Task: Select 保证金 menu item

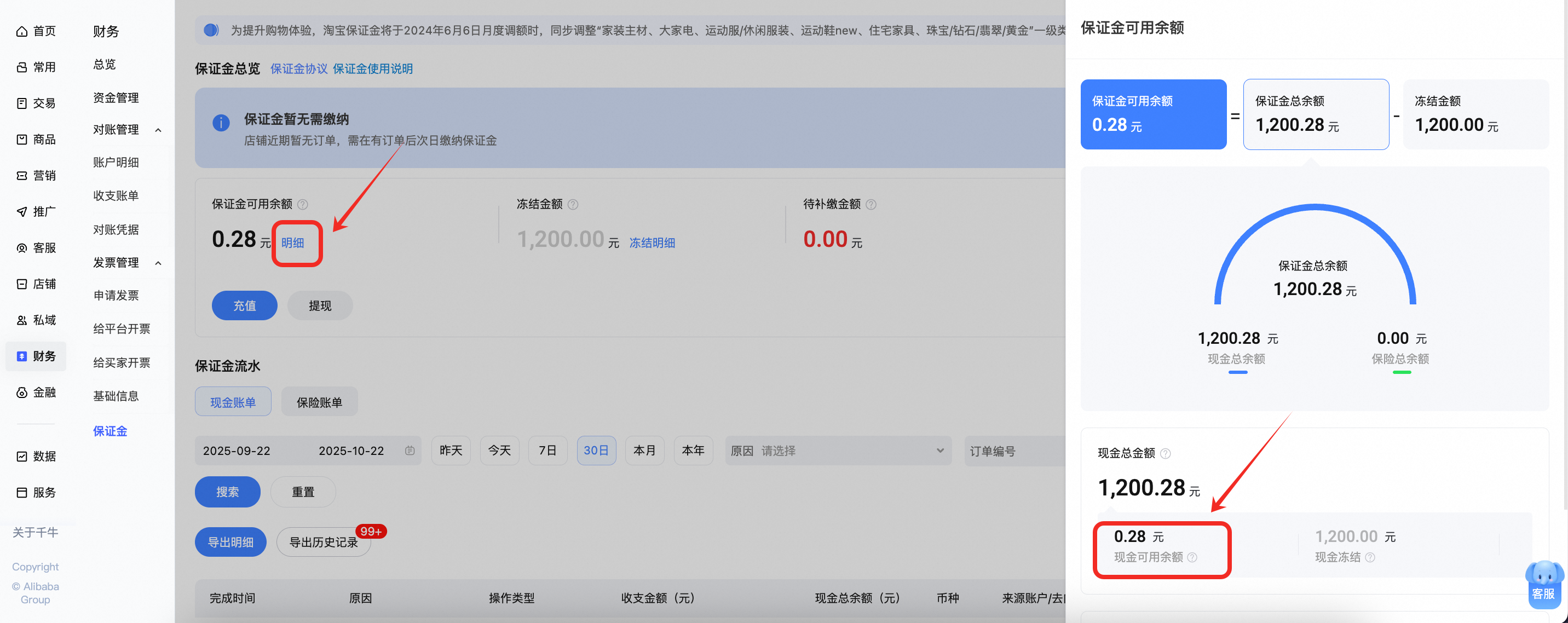Action: (110, 431)
